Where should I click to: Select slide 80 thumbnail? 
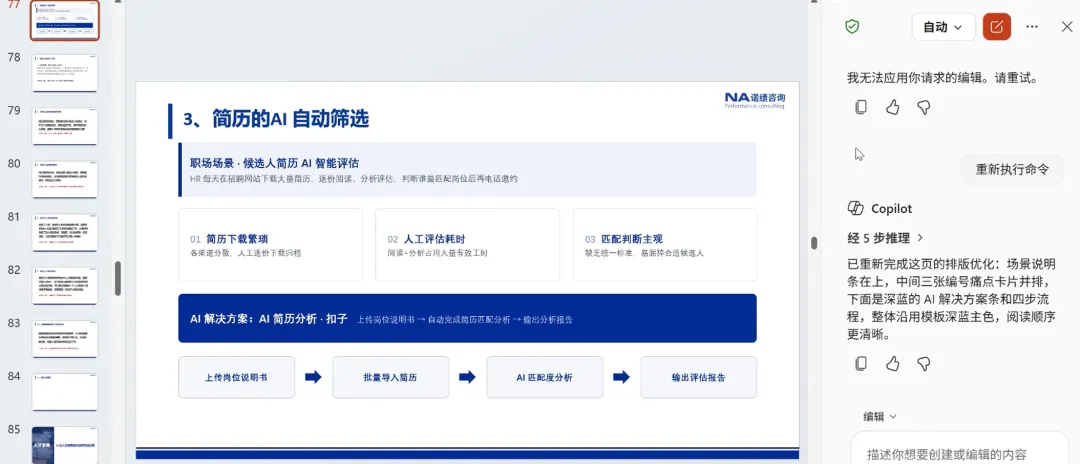[x=65, y=179]
